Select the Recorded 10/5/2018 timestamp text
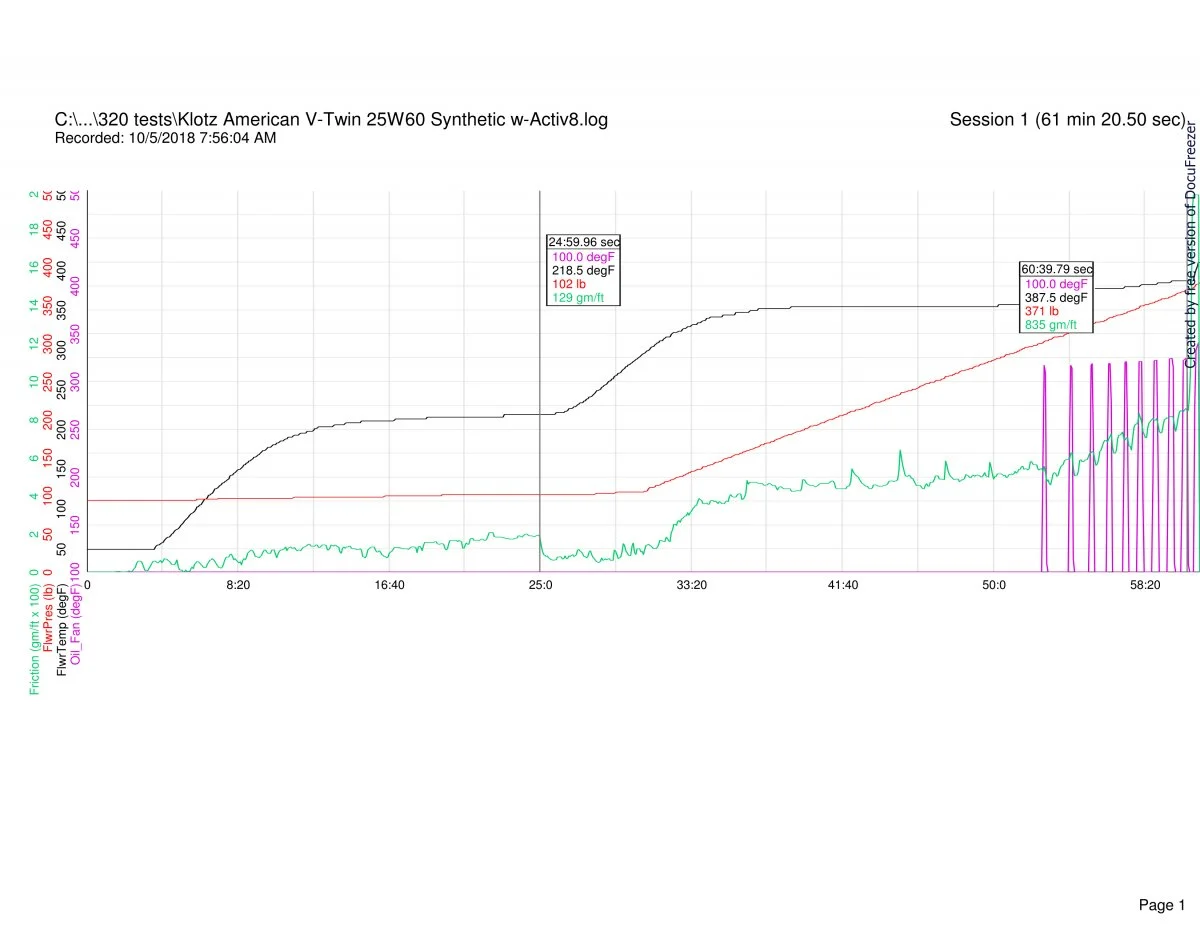This screenshot has height=927, width=1200. point(165,138)
